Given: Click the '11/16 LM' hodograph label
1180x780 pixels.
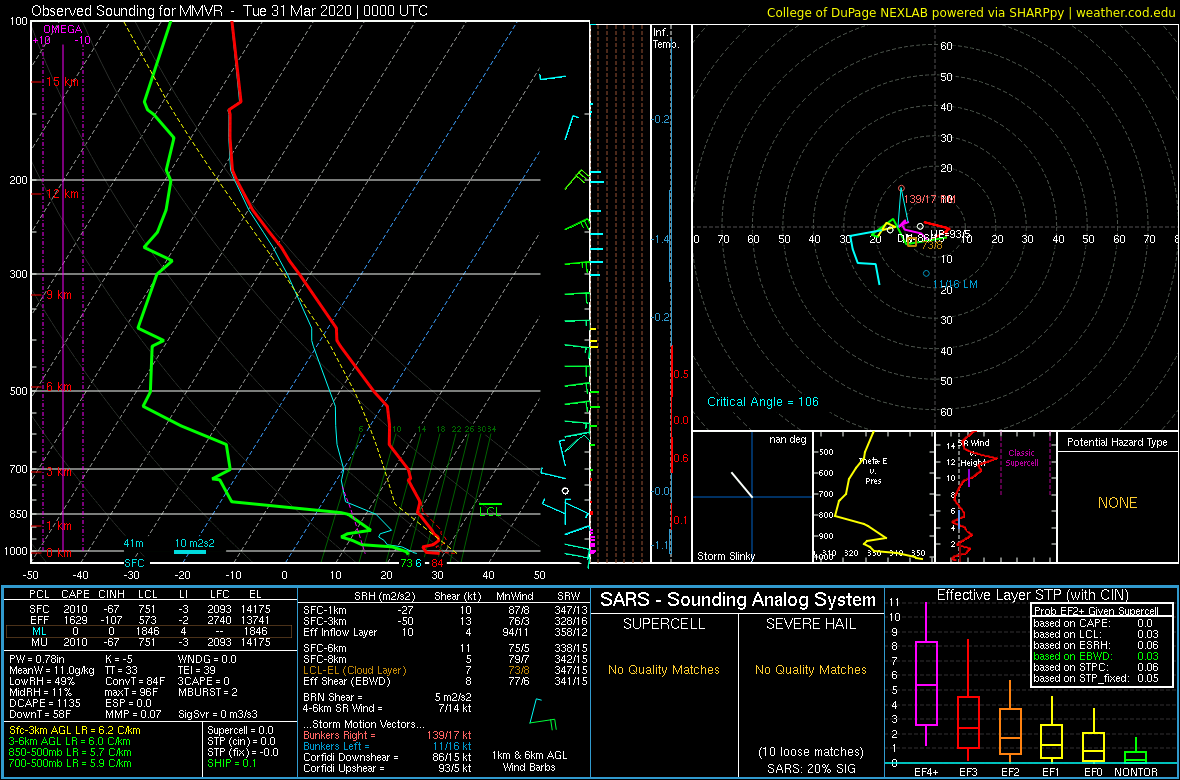Looking at the screenshot, I should coord(953,284).
